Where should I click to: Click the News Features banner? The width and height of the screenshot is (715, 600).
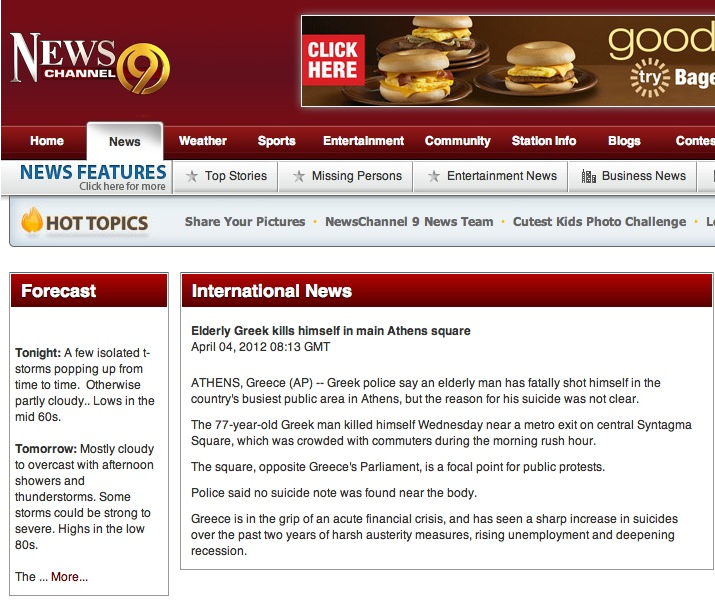click(x=92, y=176)
